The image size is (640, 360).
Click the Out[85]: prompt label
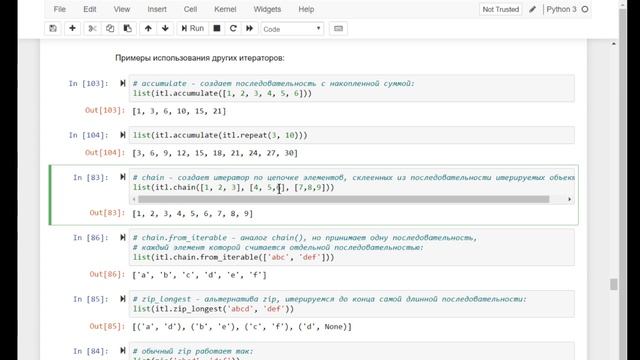pos(107,326)
